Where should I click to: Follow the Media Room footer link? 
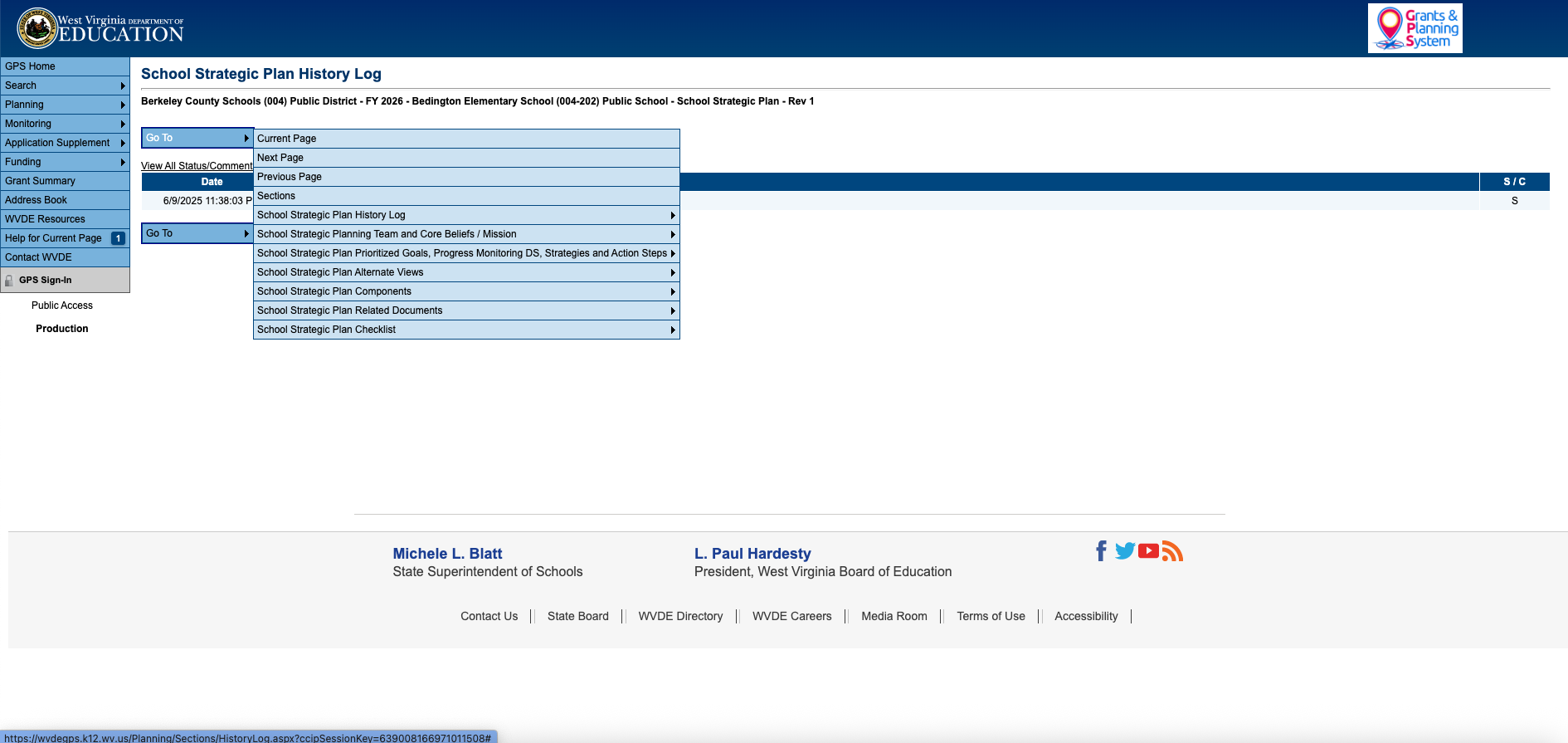[x=894, y=616]
